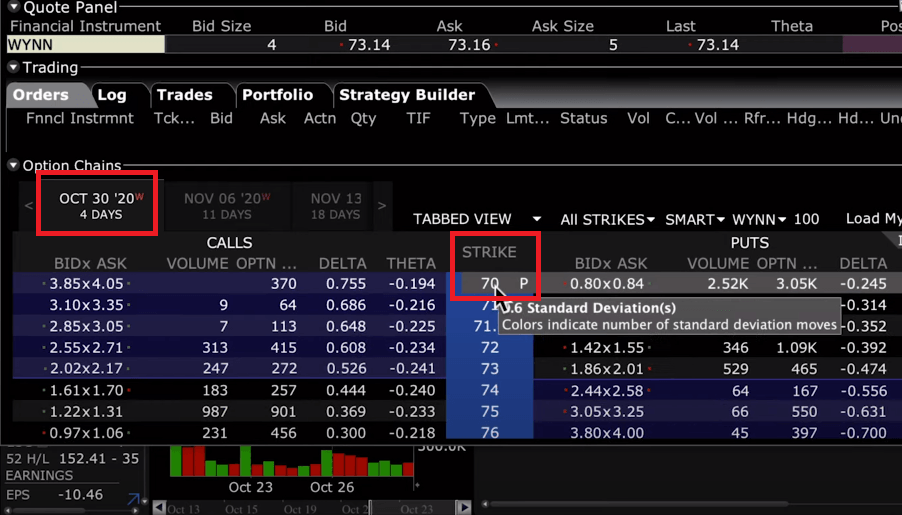
Task: Open the TABBED VIEW dropdown
Action: pos(477,219)
